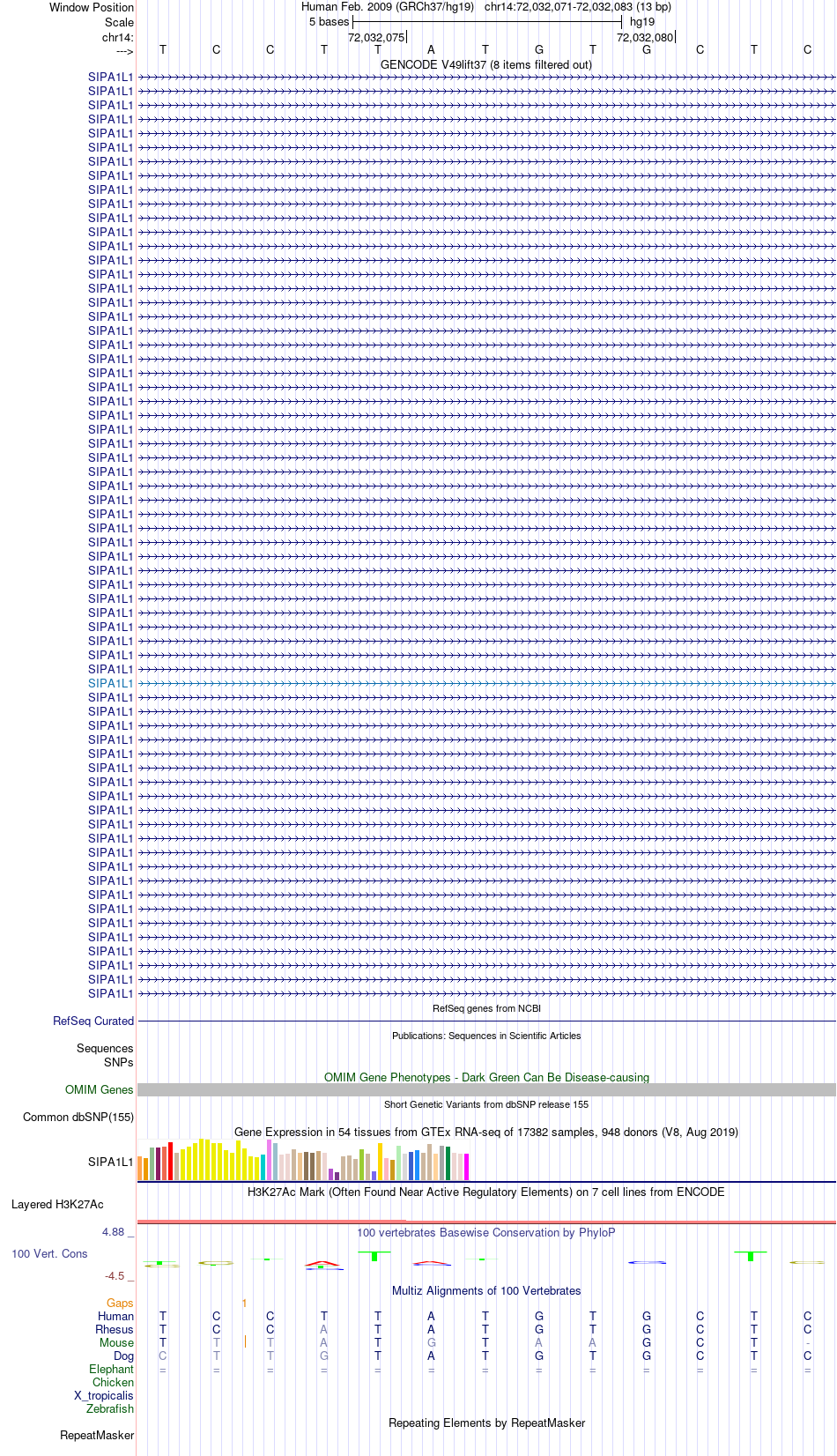837x1456 pixels.
Task: Open the Repeating Elements by RepeatMasker title
Action: point(486,1423)
